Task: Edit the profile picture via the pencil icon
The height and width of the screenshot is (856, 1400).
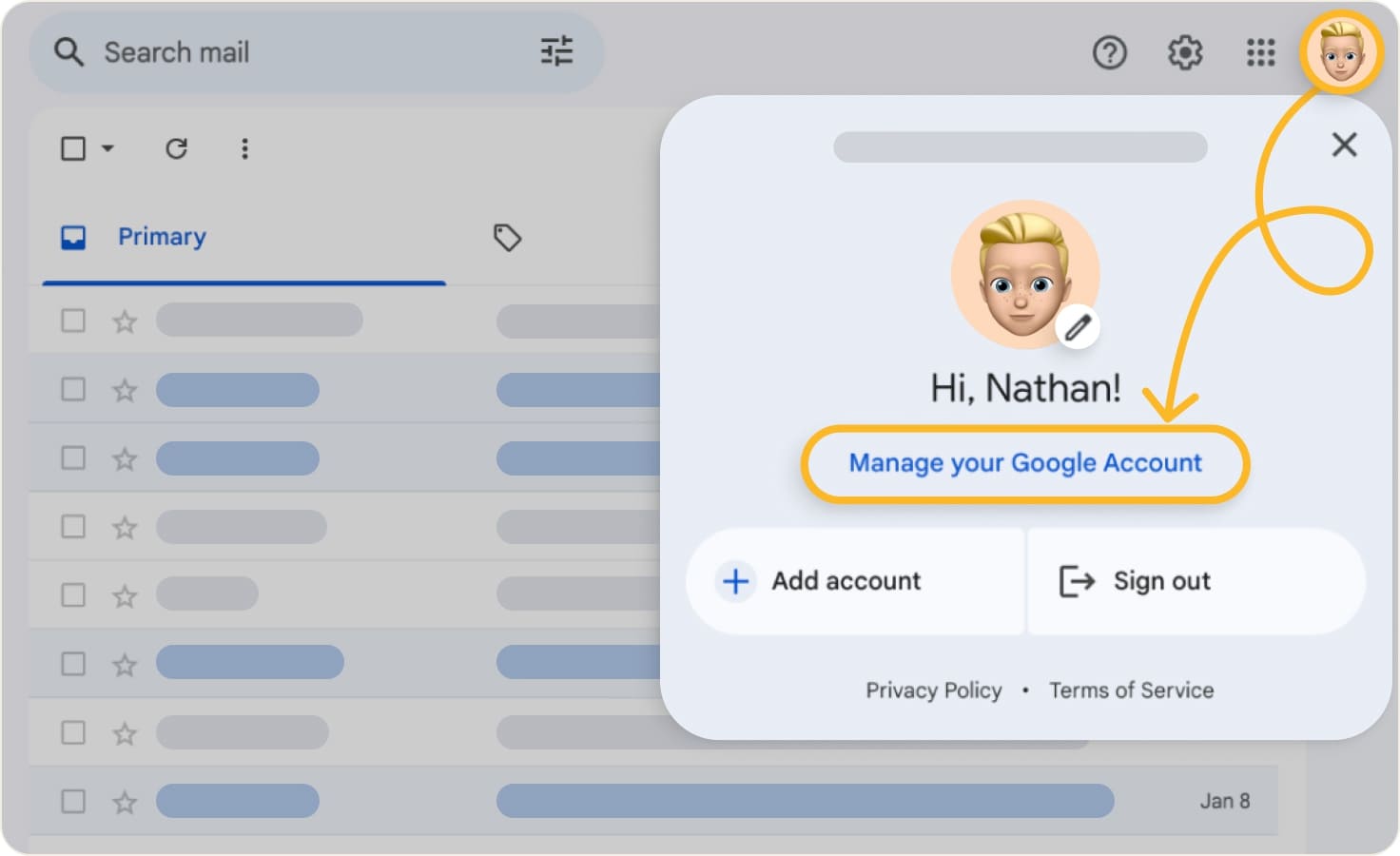Action: pyautogui.click(x=1078, y=325)
